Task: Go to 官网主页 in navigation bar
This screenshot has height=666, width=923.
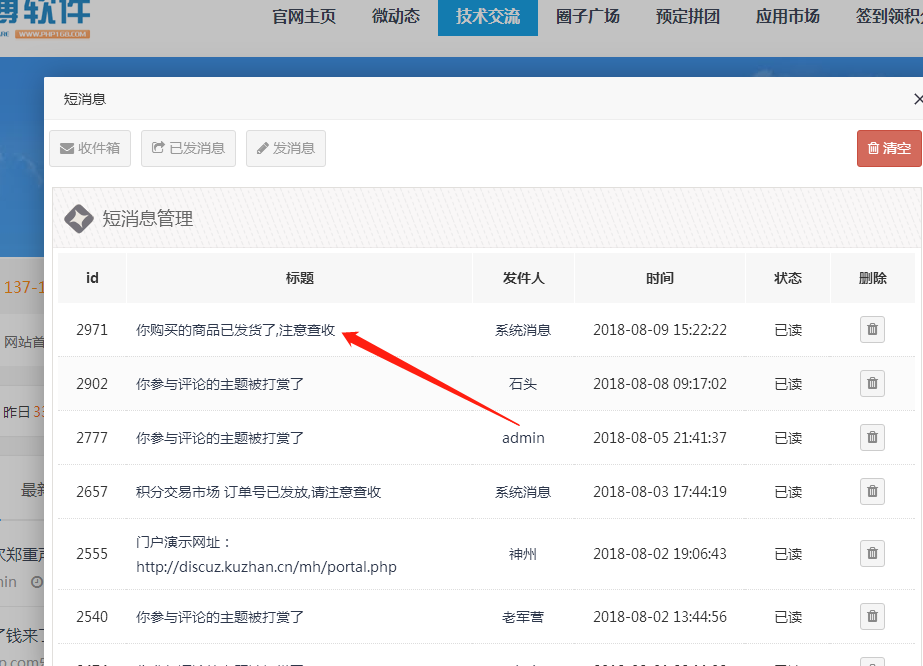Action: tap(304, 16)
